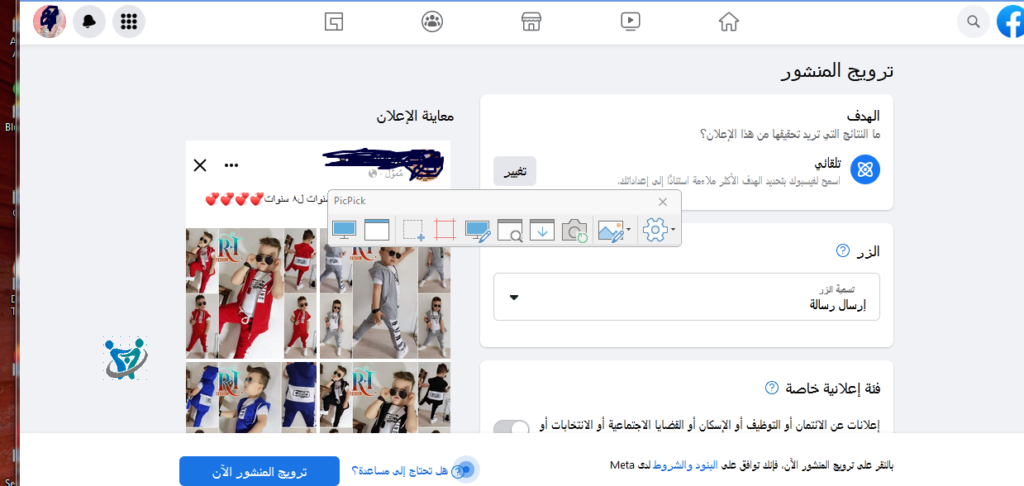1024x486 pixels.
Task: Click ترويج المنشور الآن boost button
Action: pyautogui.click(x=260, y=471)
